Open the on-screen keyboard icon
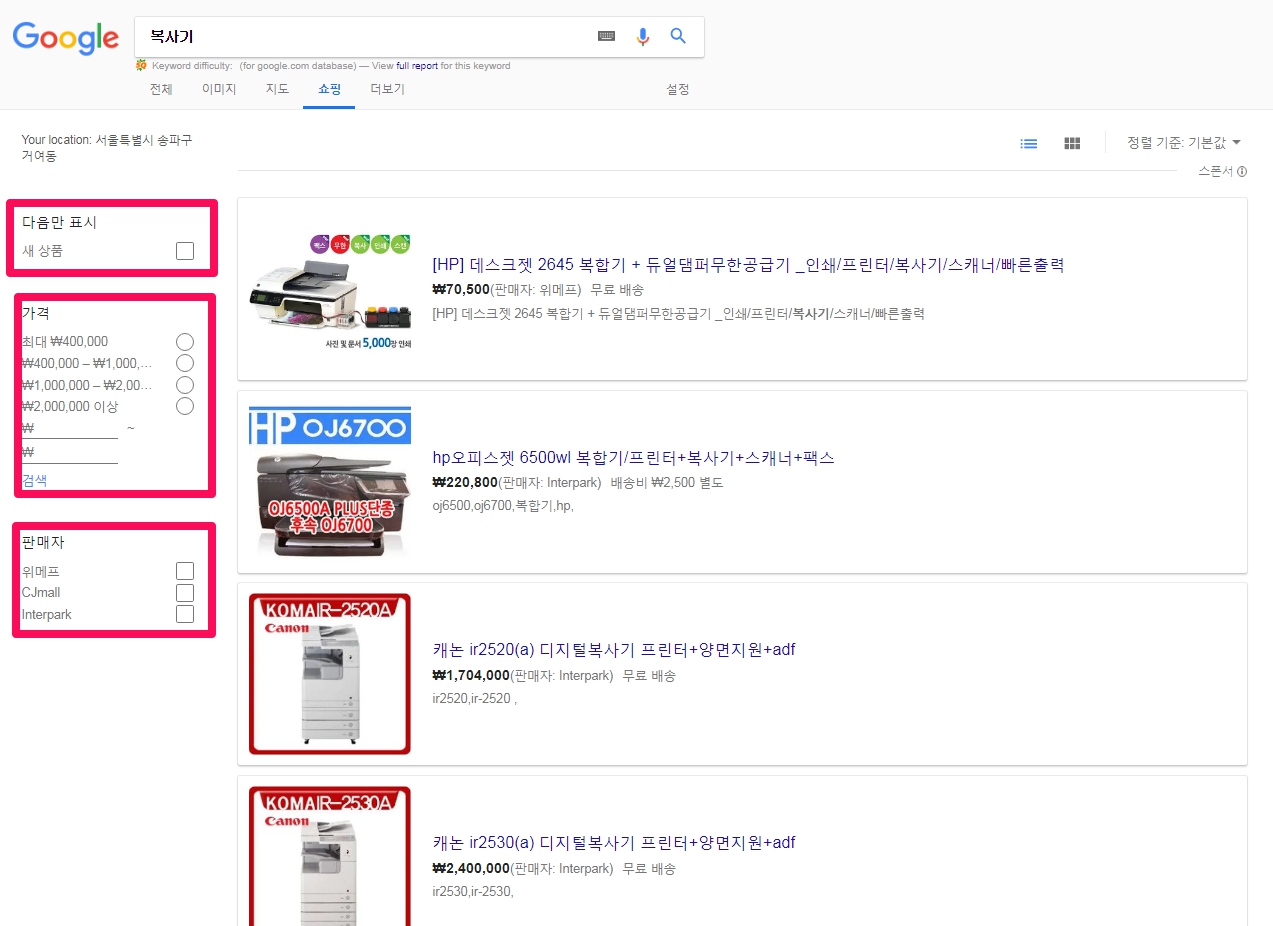 606,36
